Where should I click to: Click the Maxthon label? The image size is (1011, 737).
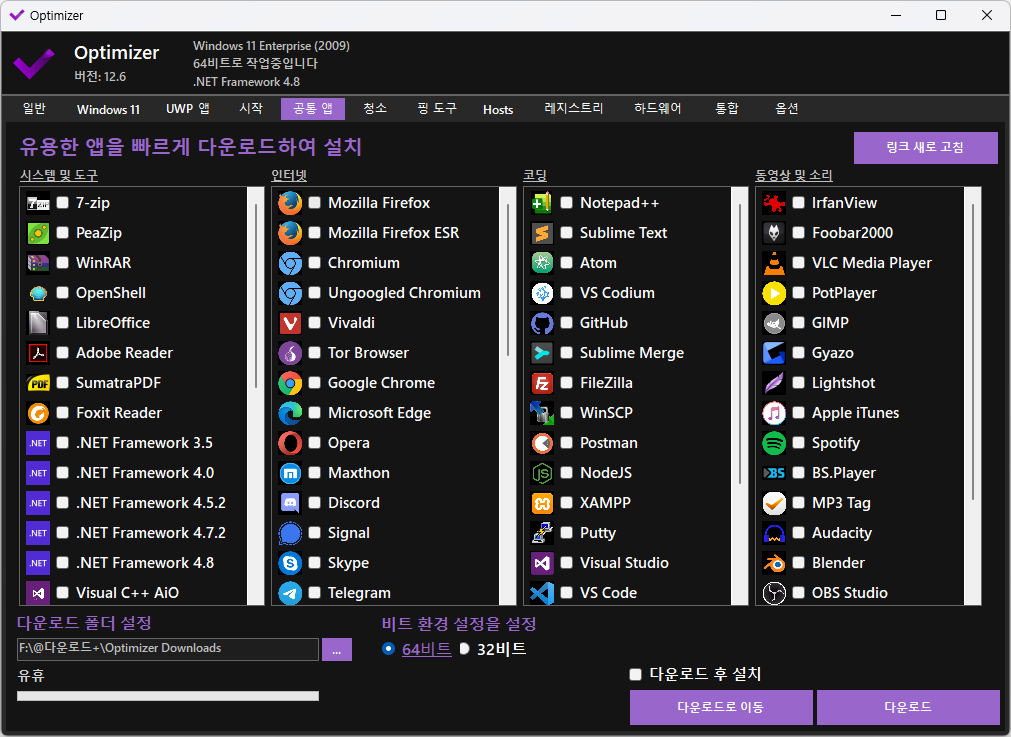pos(358,473)
